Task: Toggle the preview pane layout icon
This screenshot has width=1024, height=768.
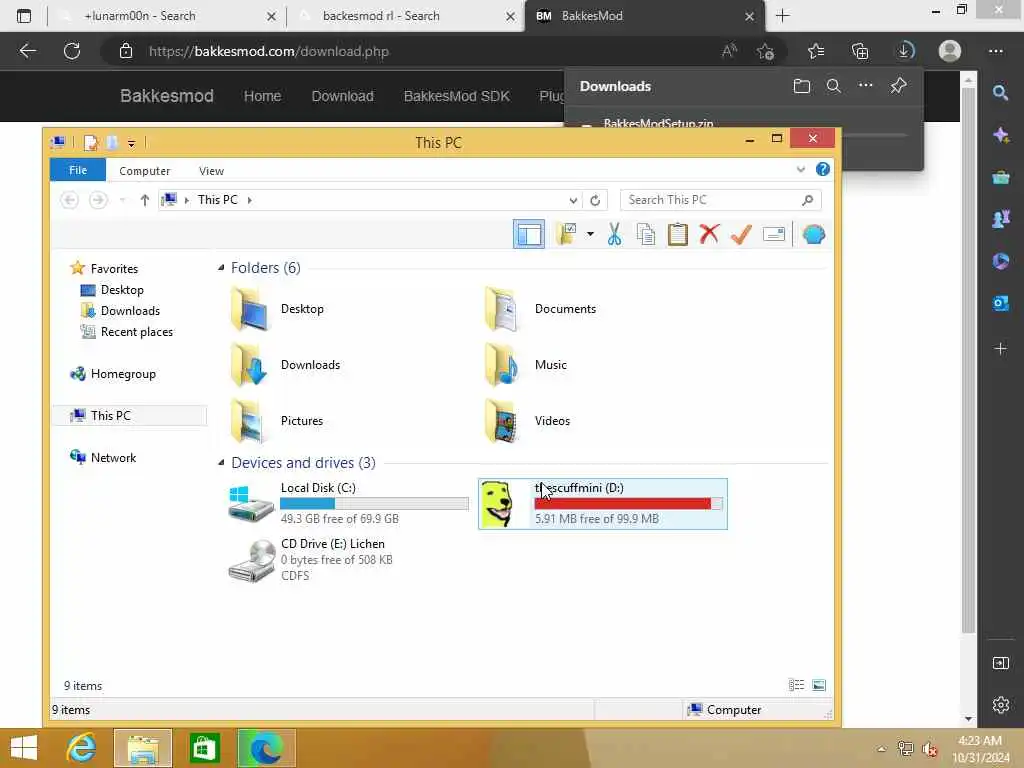Action: pyautogui.click(x=528, y=234)
